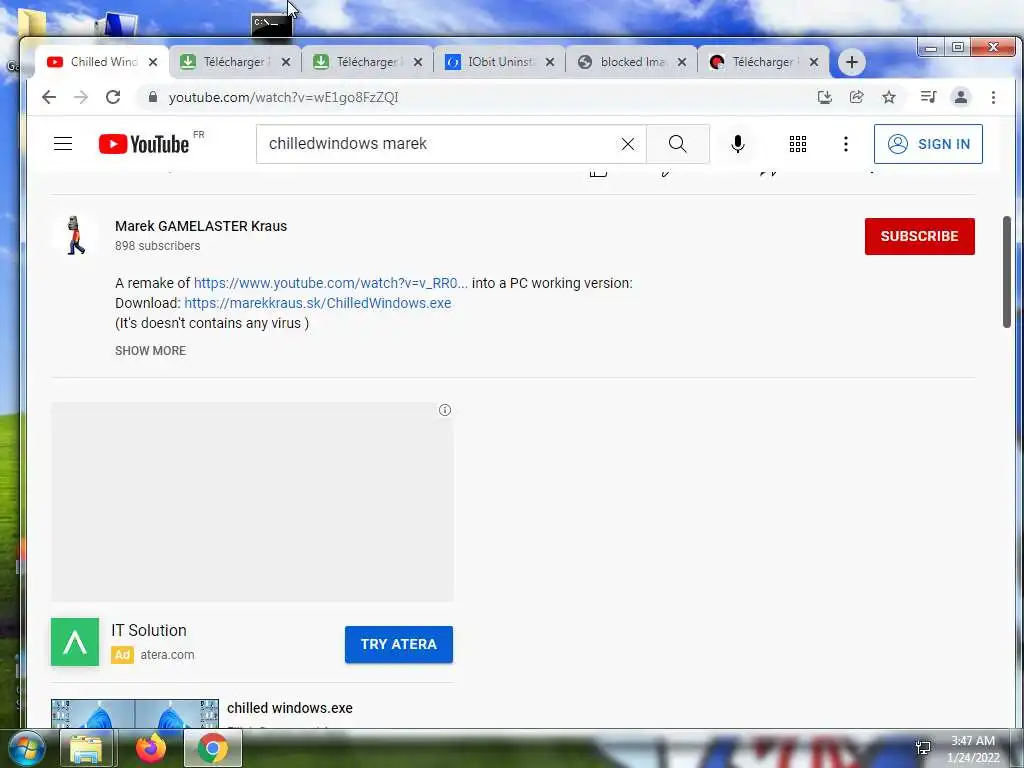This screenshot has width=1024, height=768.
Task: Click the command prompt desktop icon
Action: click(x=270, y=25)
